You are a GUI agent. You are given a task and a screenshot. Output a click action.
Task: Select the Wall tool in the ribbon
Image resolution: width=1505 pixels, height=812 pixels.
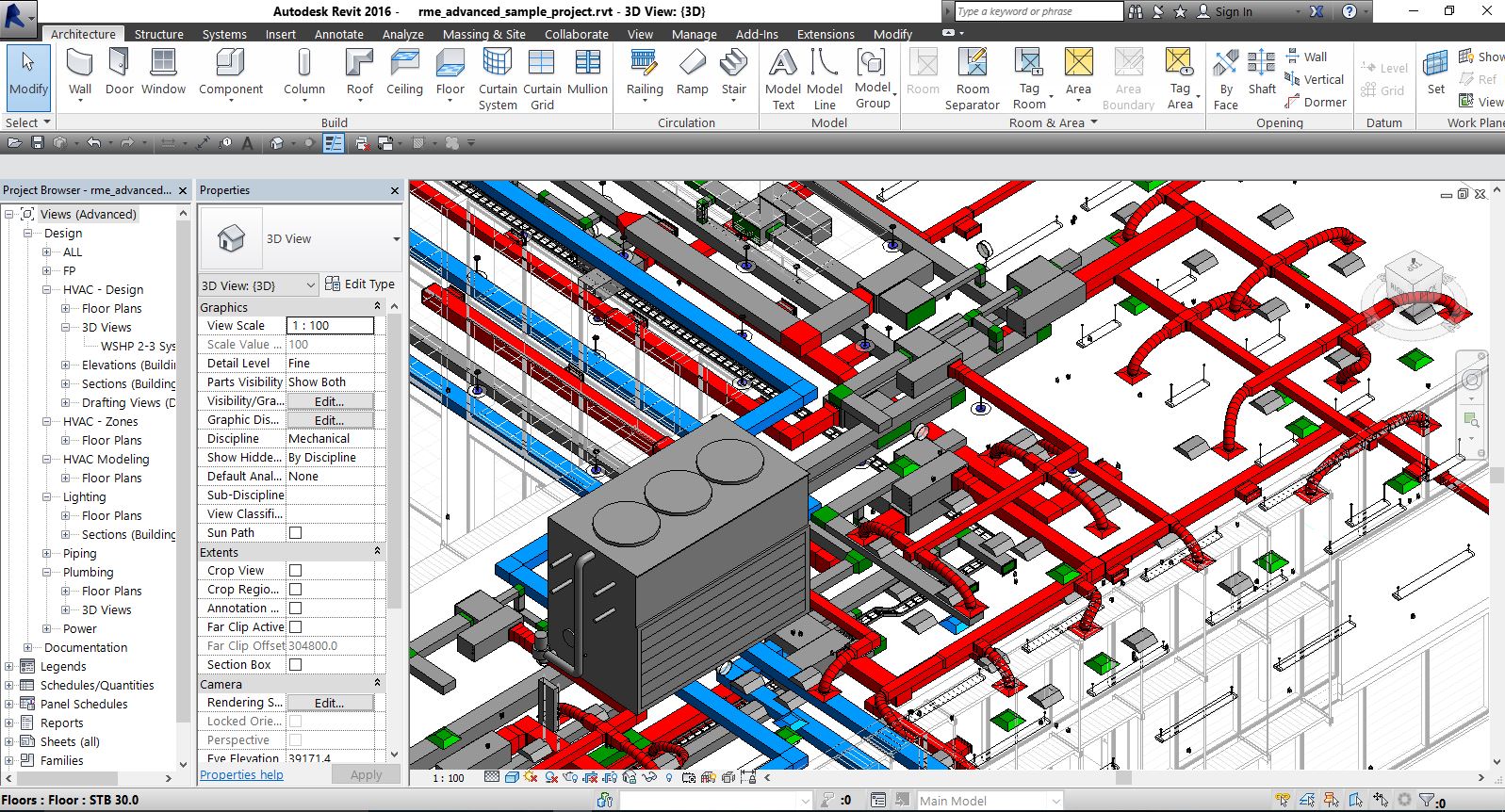tap(80, 73)
